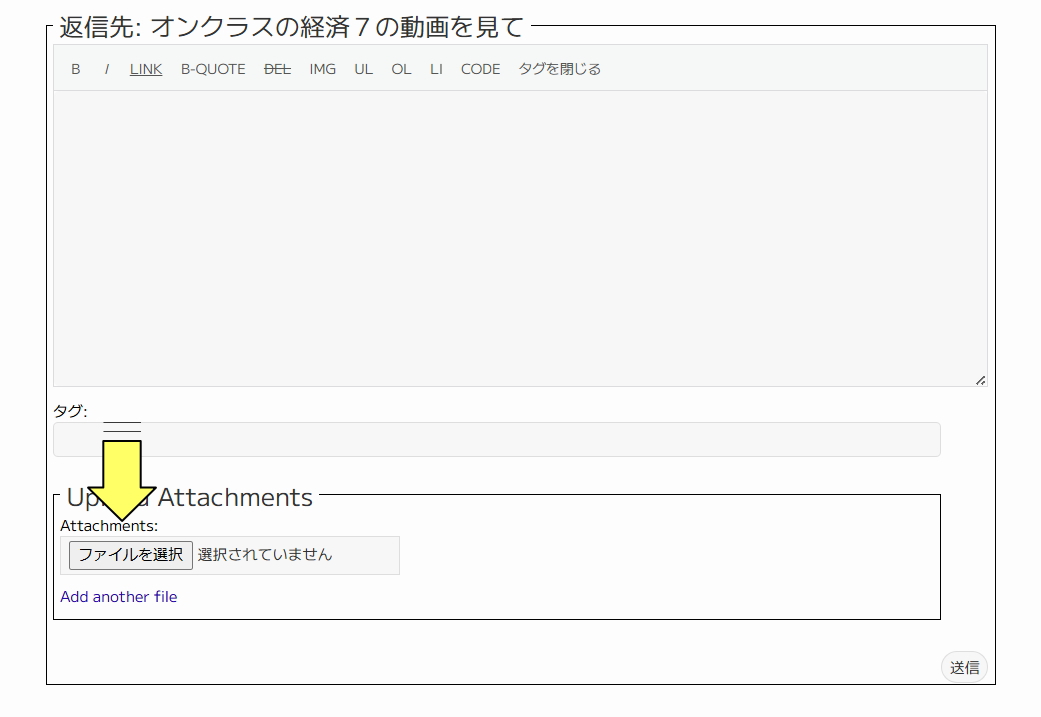The width and height of the screenshot is (1041, 717).
Task: Insert a hyperlink using LINK button
Action: pyautogui.click(x=146, y=69)
